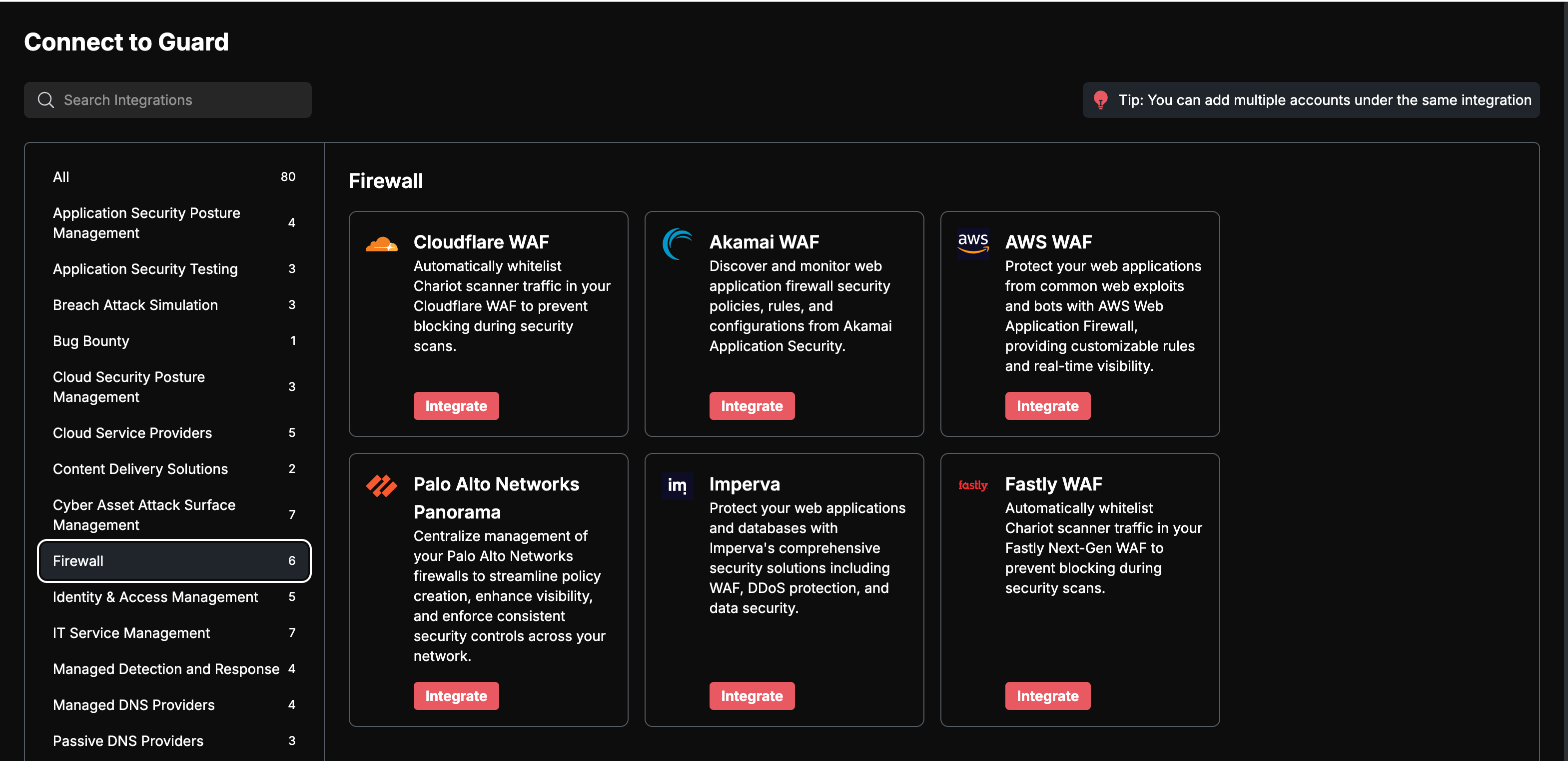
Task: Click the multiple accounts tip text
Action: coord(1325,100)
